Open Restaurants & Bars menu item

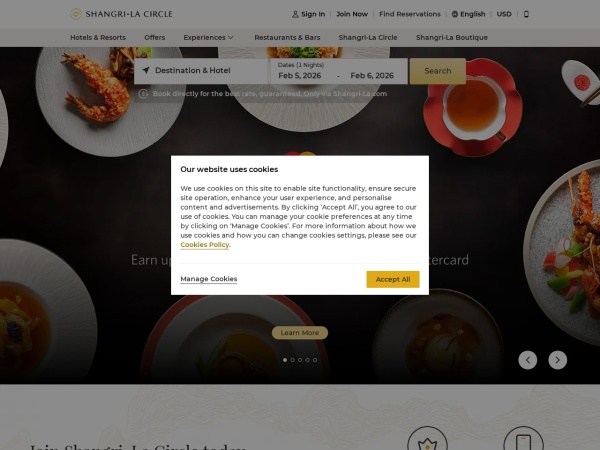coord(287,38)
